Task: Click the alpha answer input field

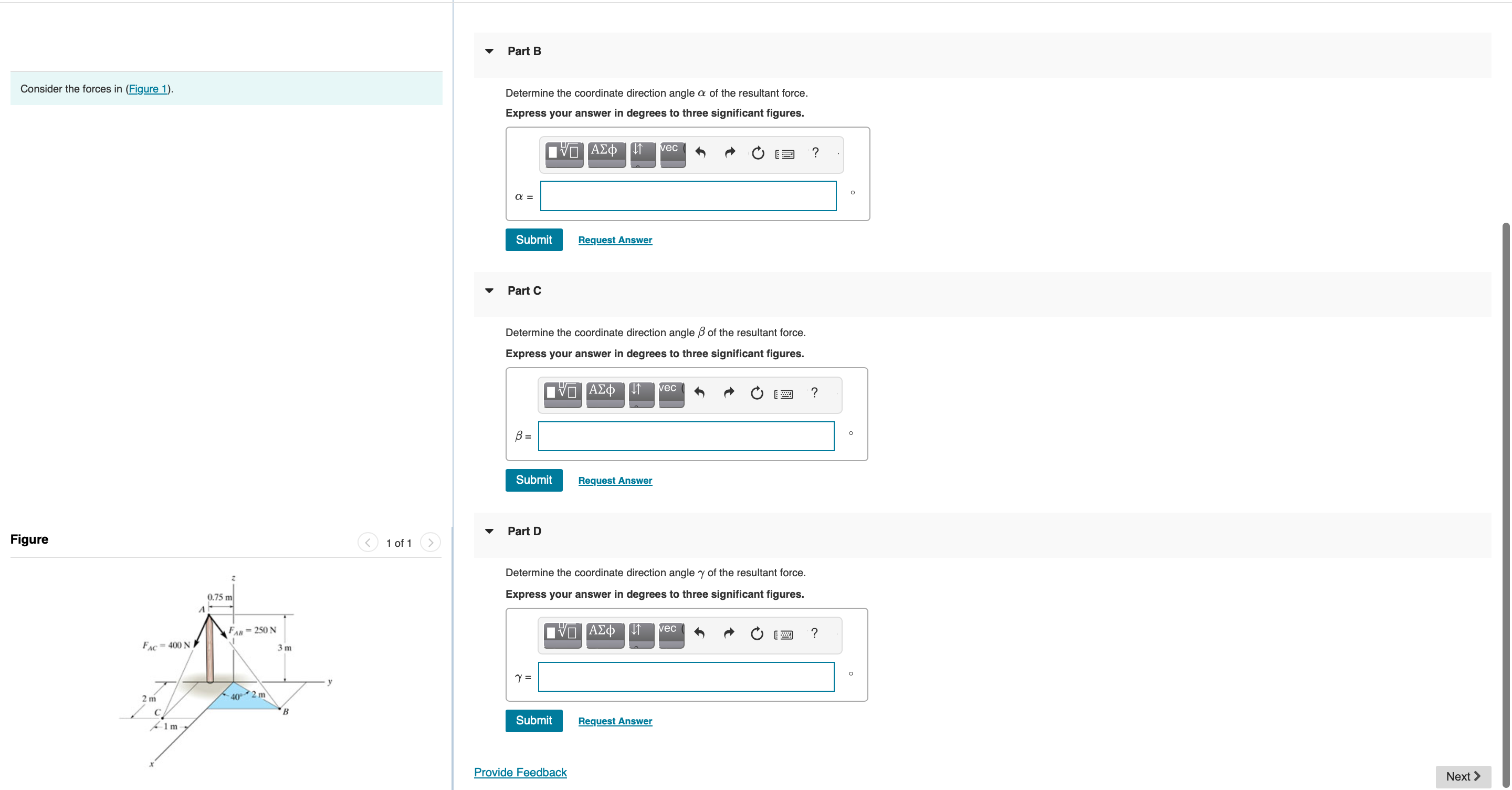Action: point(687,196)
